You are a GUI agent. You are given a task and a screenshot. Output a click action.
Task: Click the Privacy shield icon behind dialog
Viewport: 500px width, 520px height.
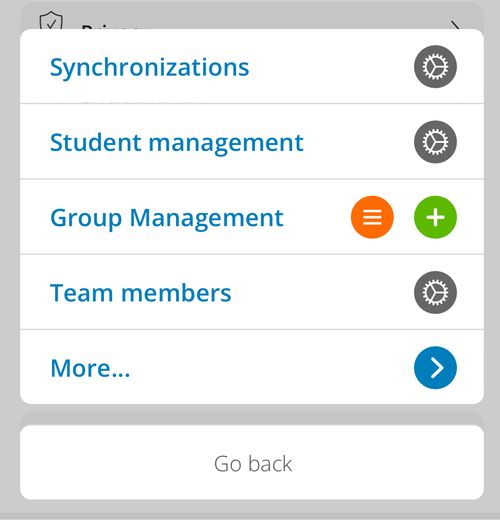51,21
